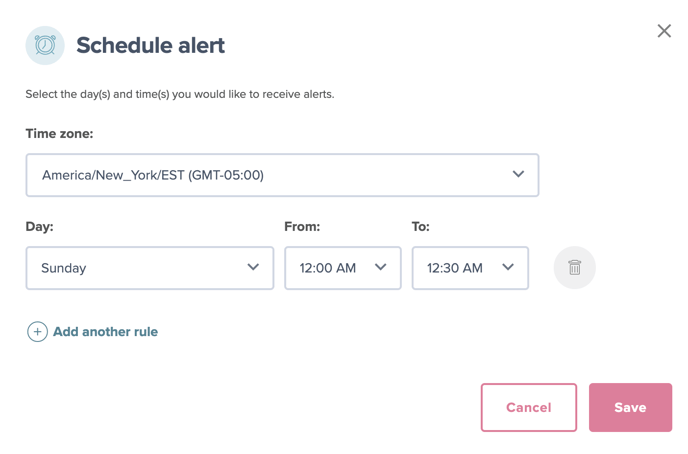Open the America/New_York/EST time zone selector
This screenshot has width=688, height=454.
[282, 175]
